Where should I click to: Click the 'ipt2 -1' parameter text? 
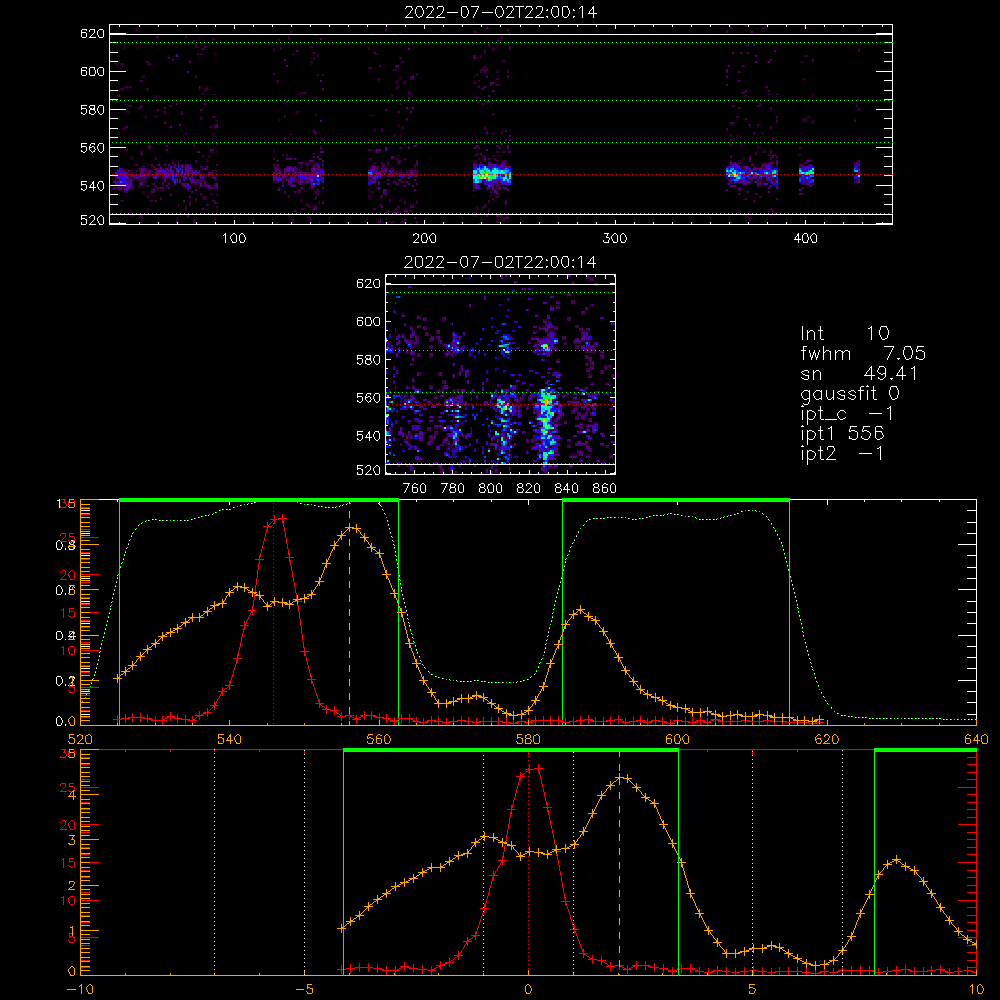(842, 453)
